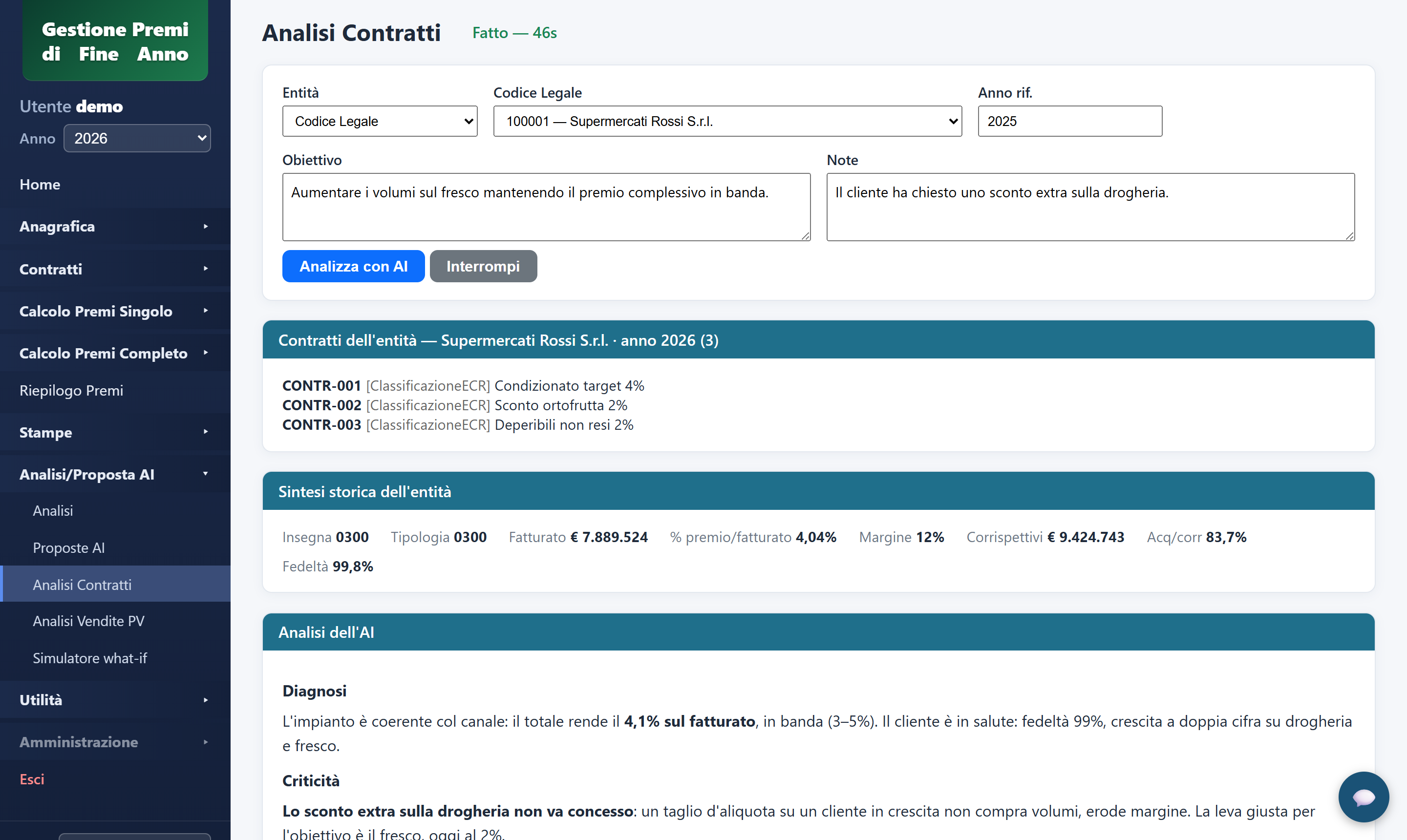Open Proposte AI submenu item
Viewport: 1407px width, 840px height.
pos(115,548)
